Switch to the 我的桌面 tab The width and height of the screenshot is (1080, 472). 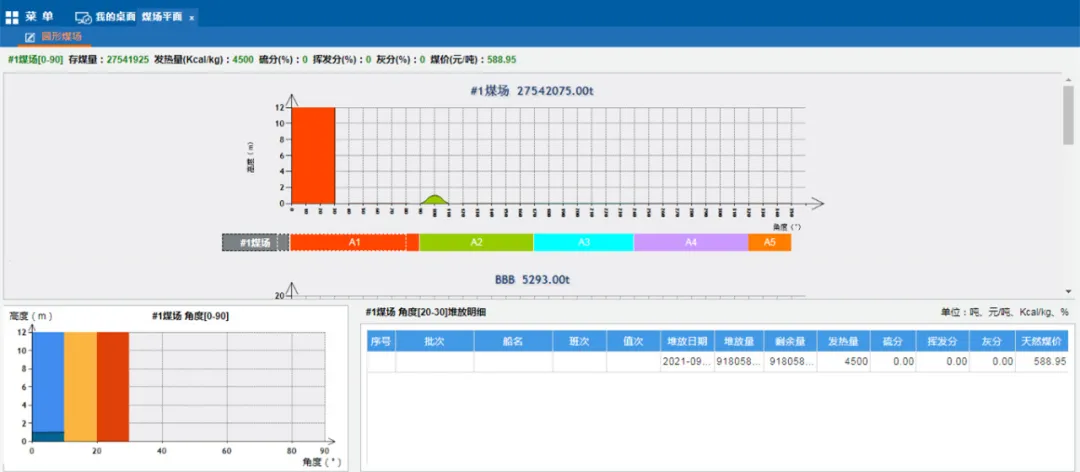click(x=115, y=18)
